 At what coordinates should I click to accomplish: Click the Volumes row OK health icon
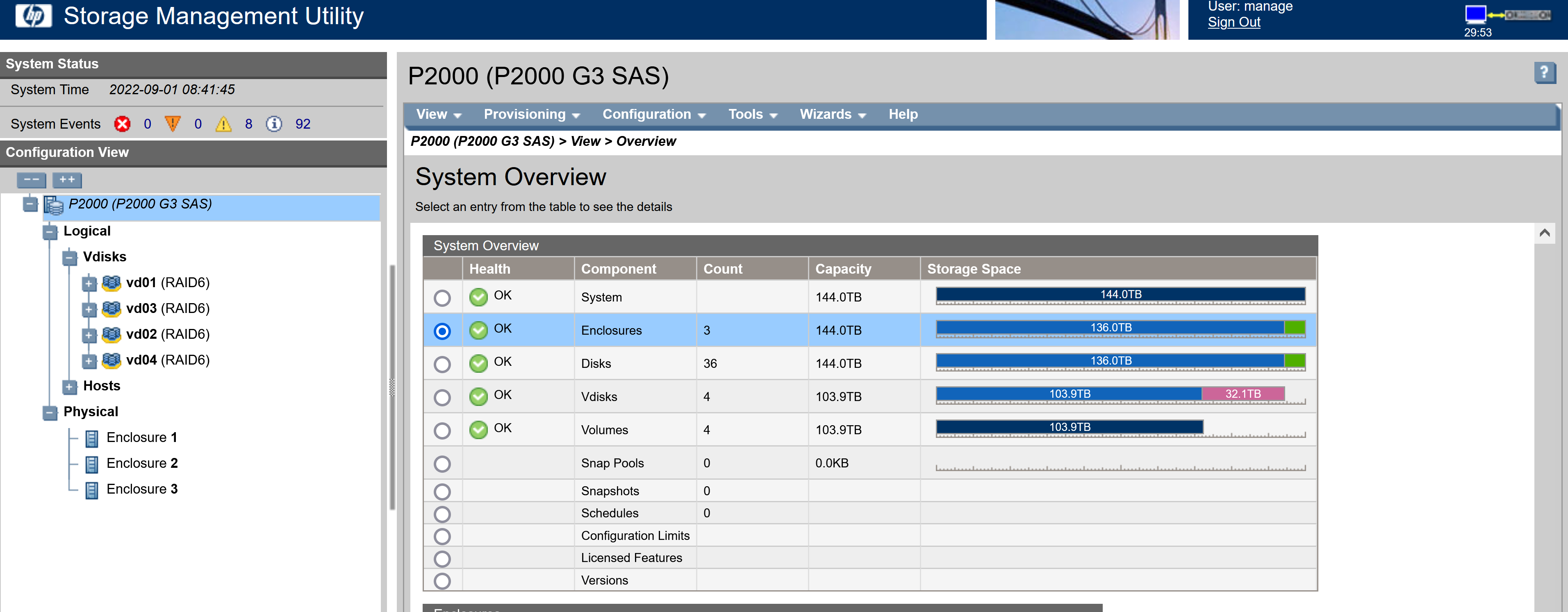(x=478, y=429)
